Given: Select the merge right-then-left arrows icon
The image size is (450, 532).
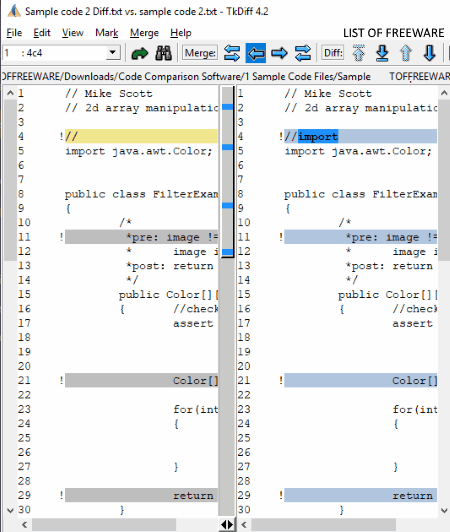Looking at the screenshot, I should [303, 53].
